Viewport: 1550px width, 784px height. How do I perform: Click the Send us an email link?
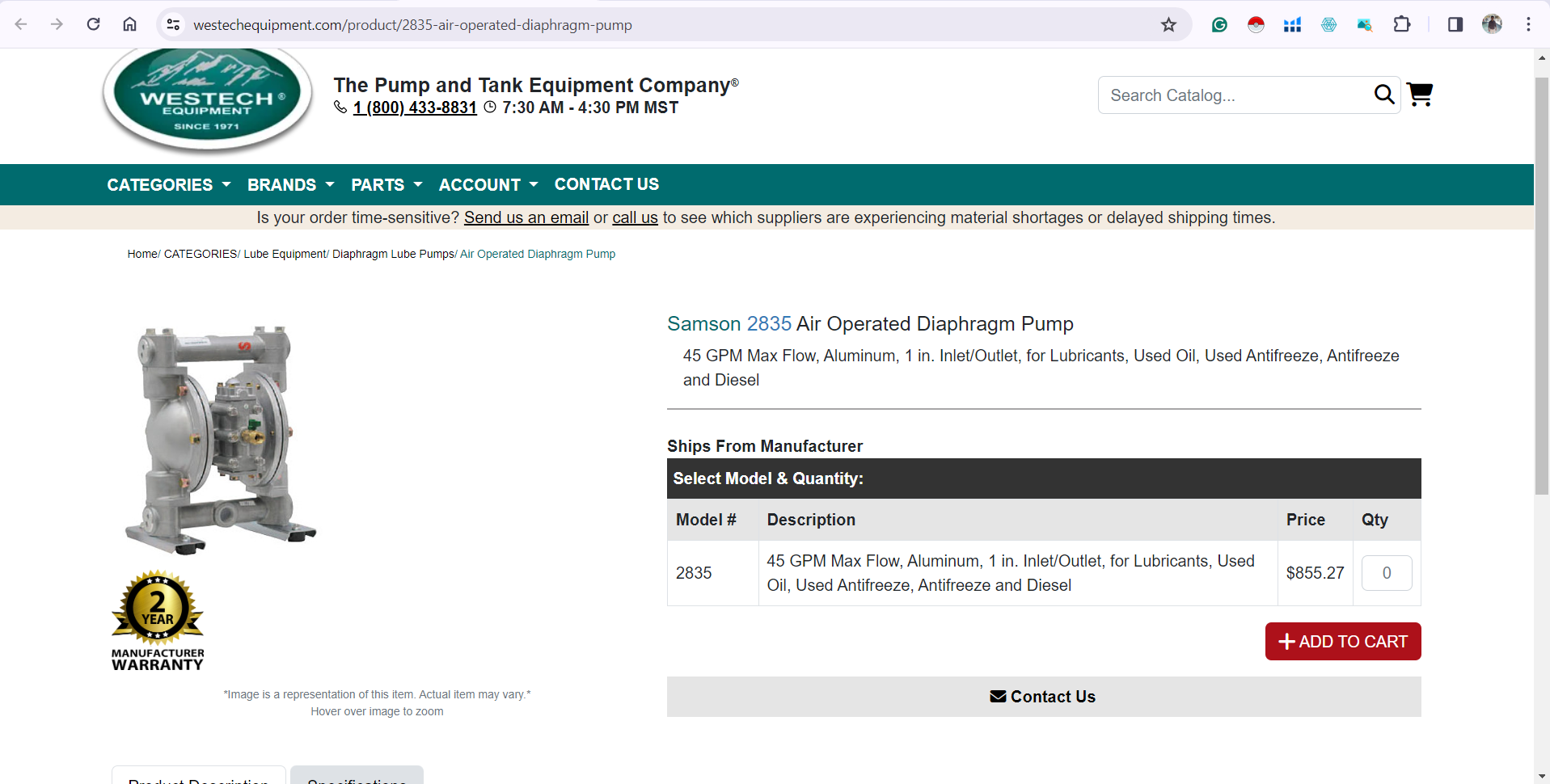click(x=526, y=217)
